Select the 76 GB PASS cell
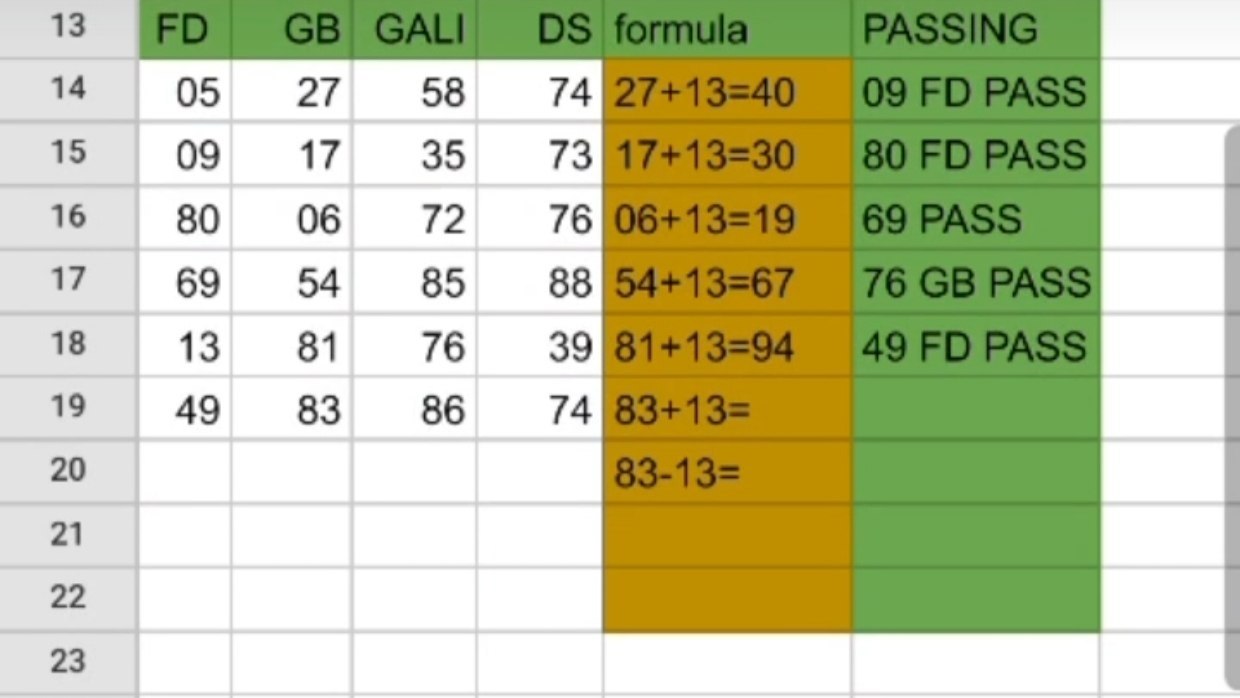The image size is (1240, 698). coord(976,282)
